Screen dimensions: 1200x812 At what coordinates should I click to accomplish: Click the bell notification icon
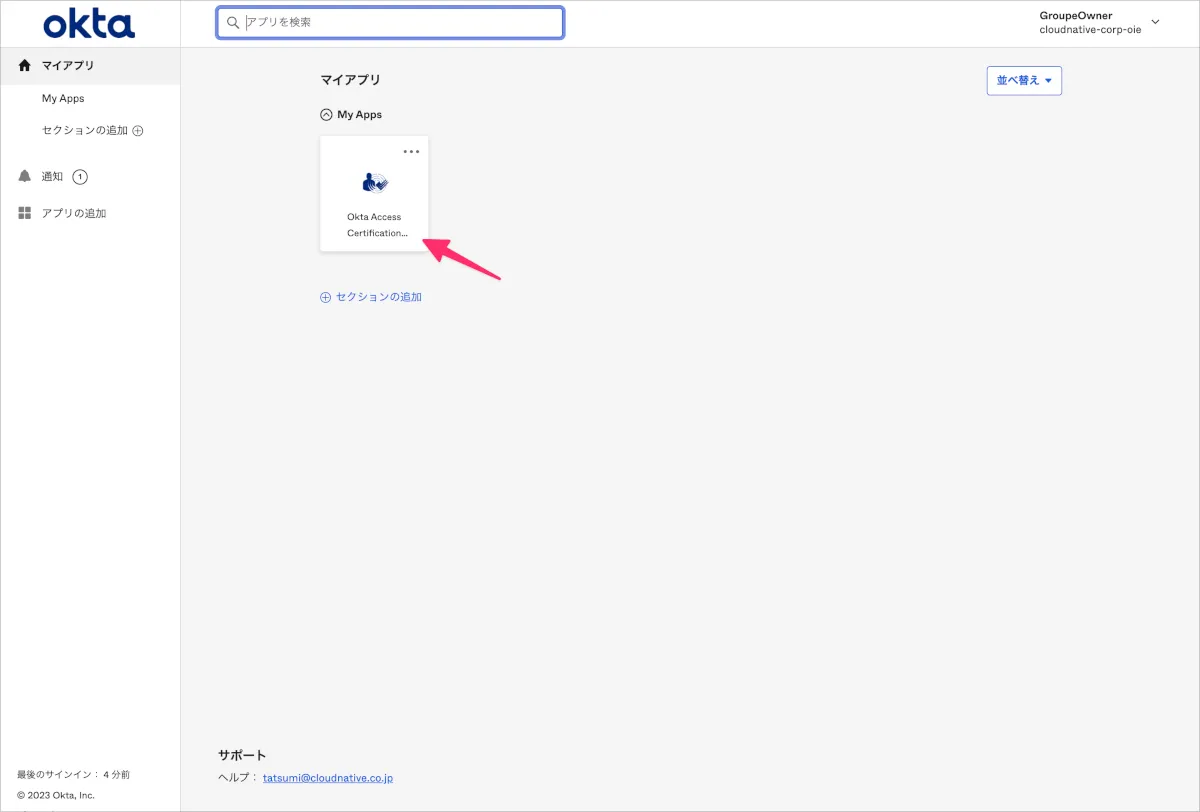tap(25, 176)
